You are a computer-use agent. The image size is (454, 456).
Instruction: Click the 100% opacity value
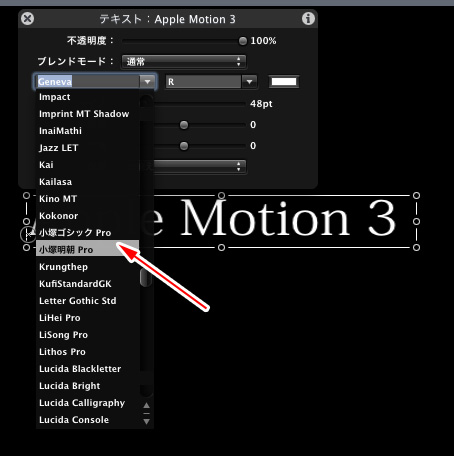click(263, 41)
